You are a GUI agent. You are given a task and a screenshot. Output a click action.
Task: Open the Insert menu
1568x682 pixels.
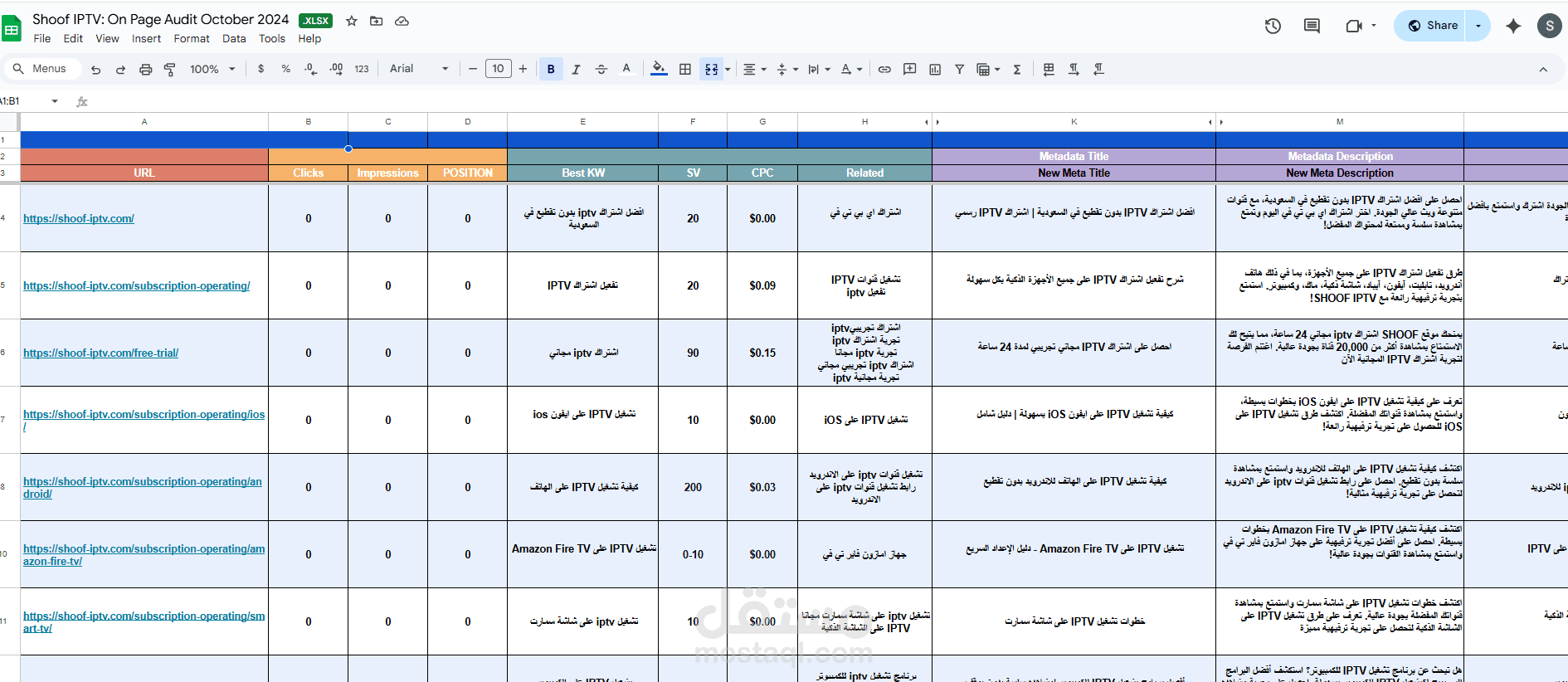click(x=146, y=38)
